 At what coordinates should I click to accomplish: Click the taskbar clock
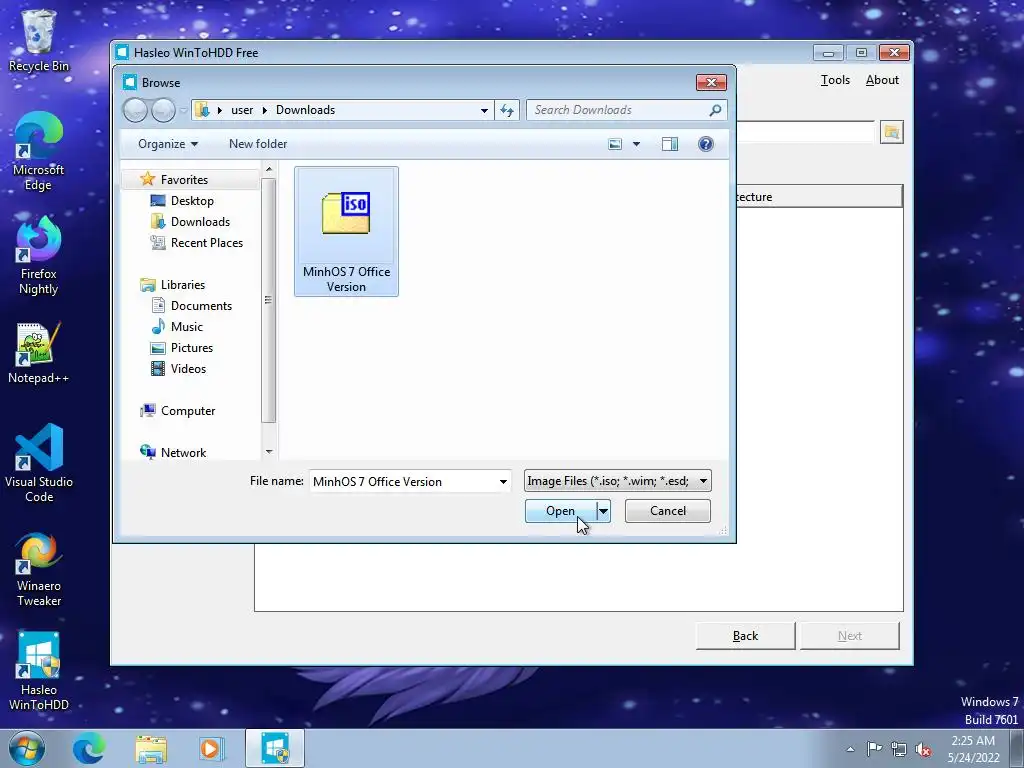tap(973, 749)
